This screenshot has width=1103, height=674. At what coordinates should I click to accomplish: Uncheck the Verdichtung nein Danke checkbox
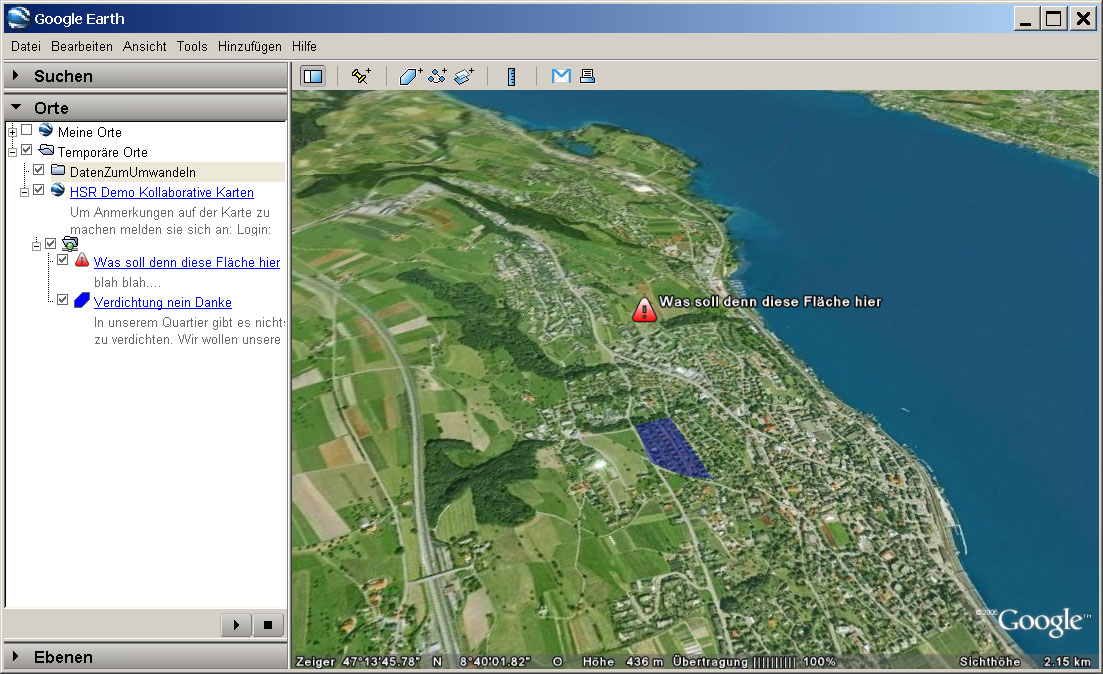click(x=63, y=300)
